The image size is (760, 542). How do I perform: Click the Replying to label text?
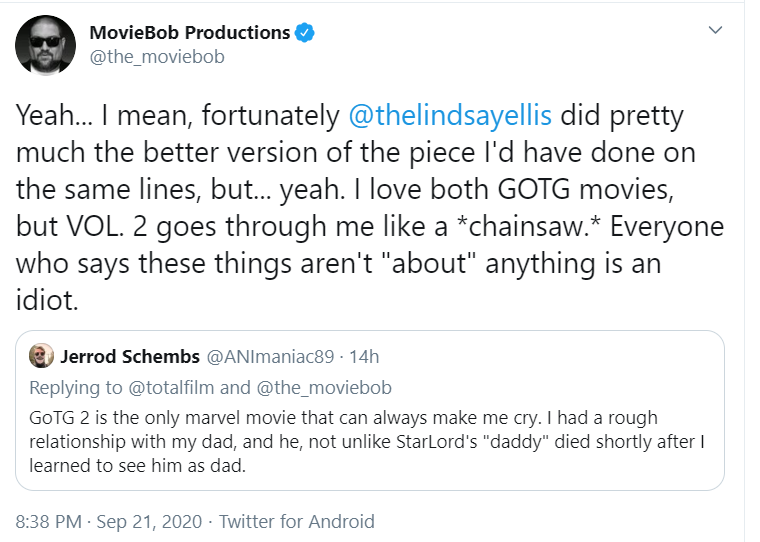click(76, 387)
